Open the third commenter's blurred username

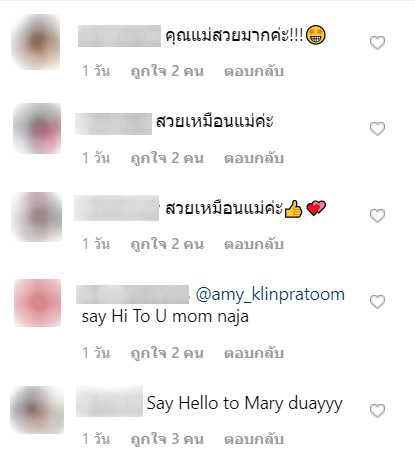(116, 208)
